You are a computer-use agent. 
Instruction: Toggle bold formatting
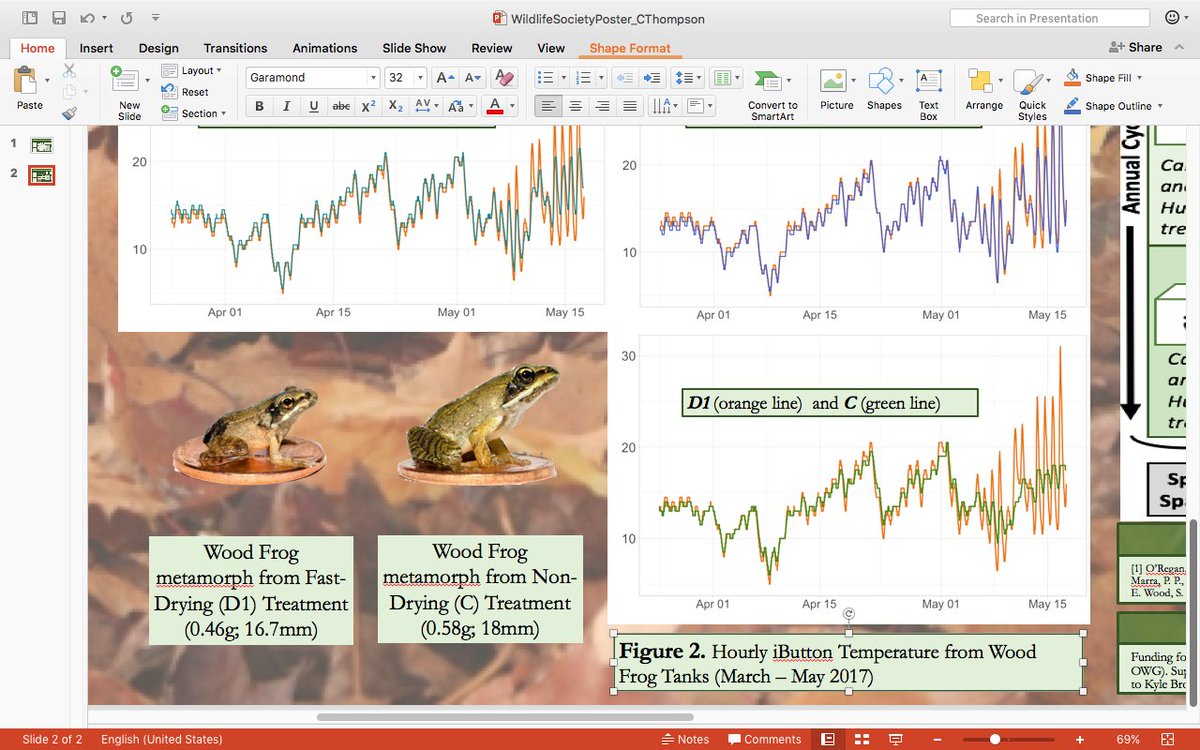pyautogui.click(x=260, y=106)
